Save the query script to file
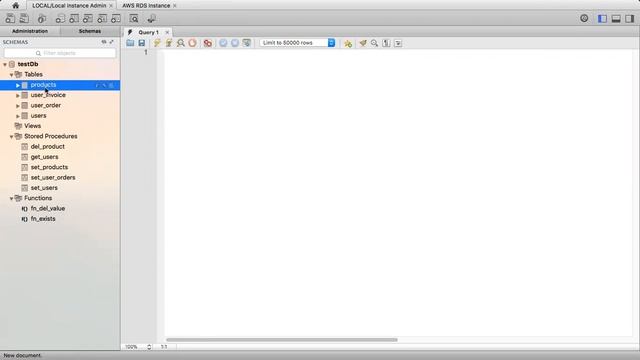 [x=142, y=43]
